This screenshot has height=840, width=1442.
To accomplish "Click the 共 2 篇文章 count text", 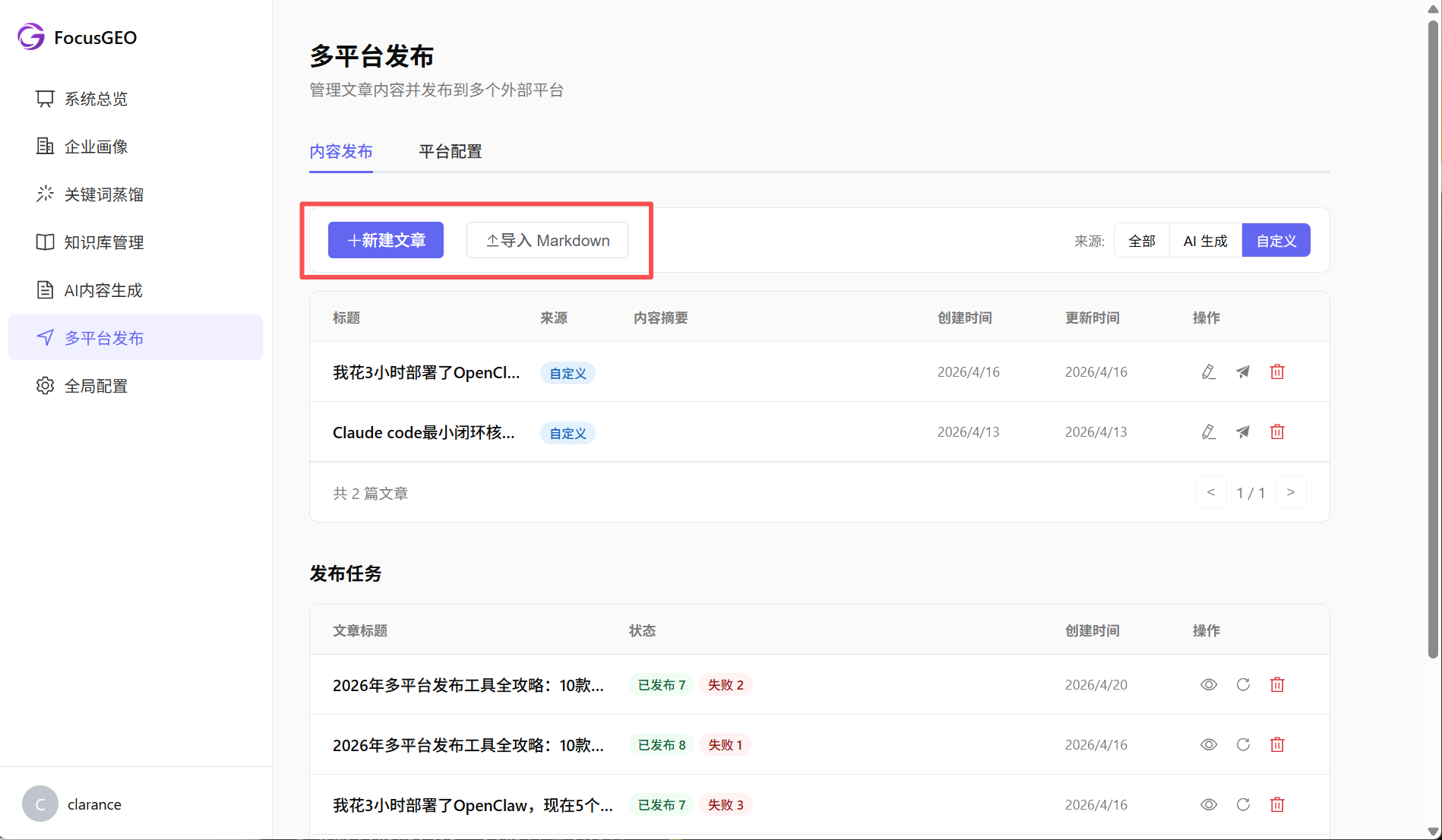I will pyautogui.click(x=370, y=493).
